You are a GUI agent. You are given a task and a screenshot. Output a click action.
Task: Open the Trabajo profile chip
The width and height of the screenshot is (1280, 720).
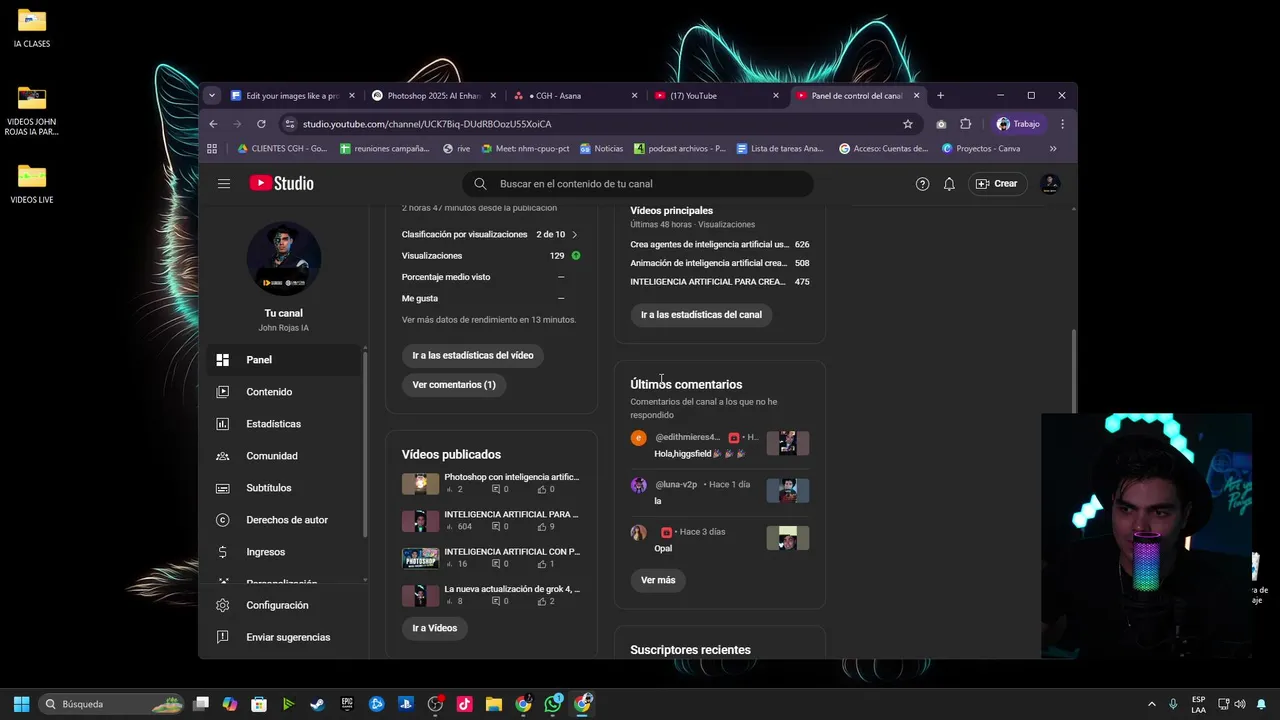tap(1018, 124)
